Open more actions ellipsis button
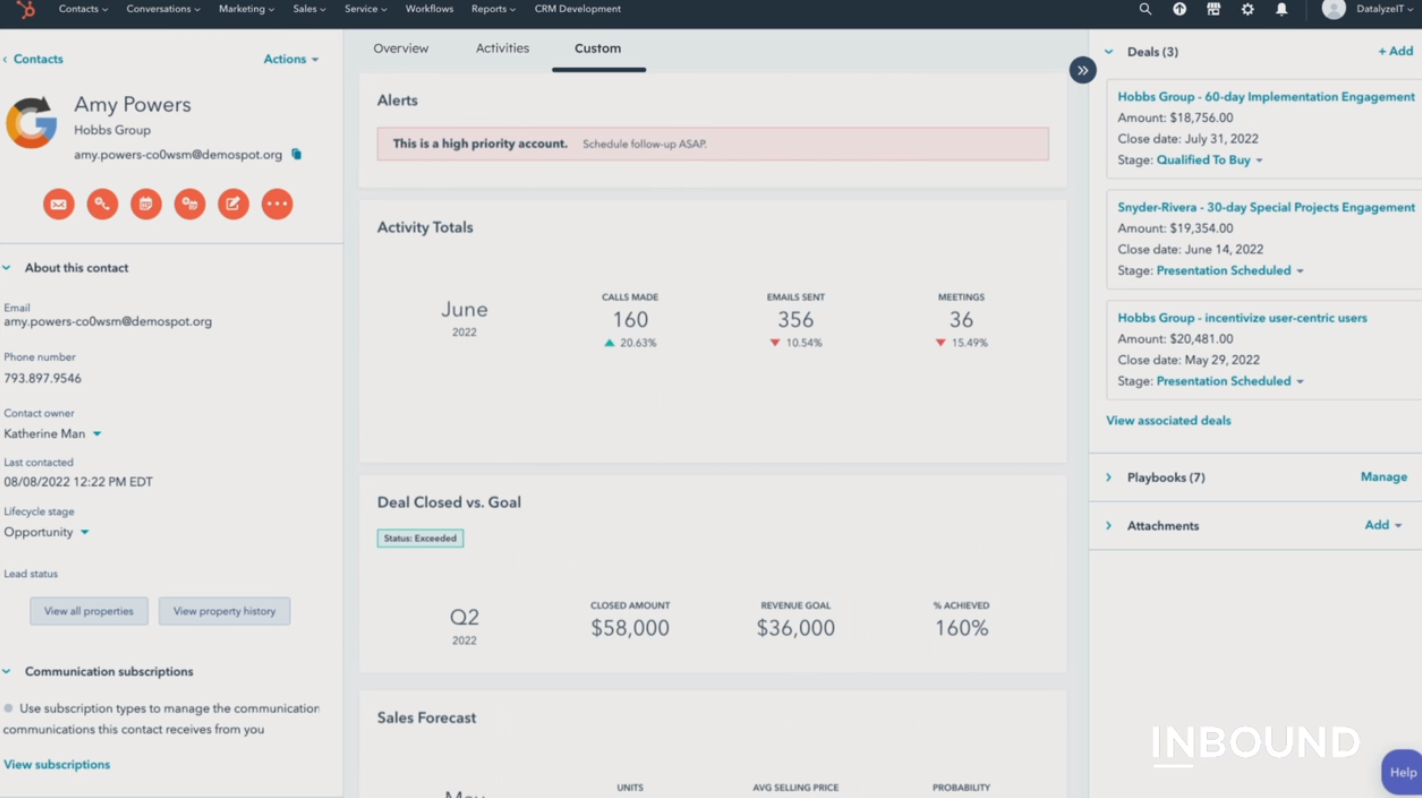Image resolution: width=1422 pixels, height=798 pixels. [x=277, y=204]
